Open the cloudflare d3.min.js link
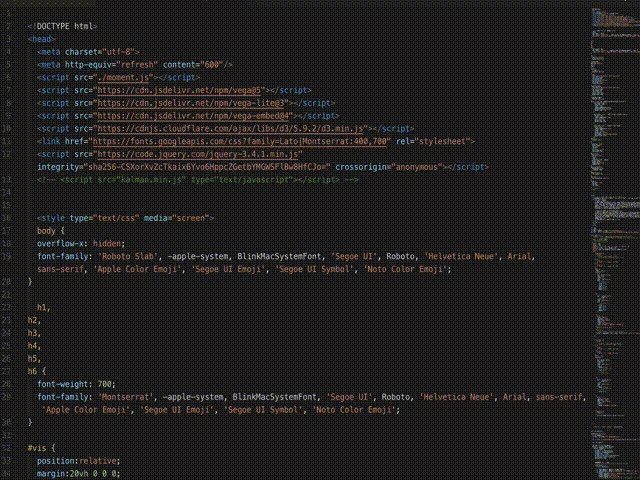The width and height of the screenshot is (640, 480). point(230,129)
